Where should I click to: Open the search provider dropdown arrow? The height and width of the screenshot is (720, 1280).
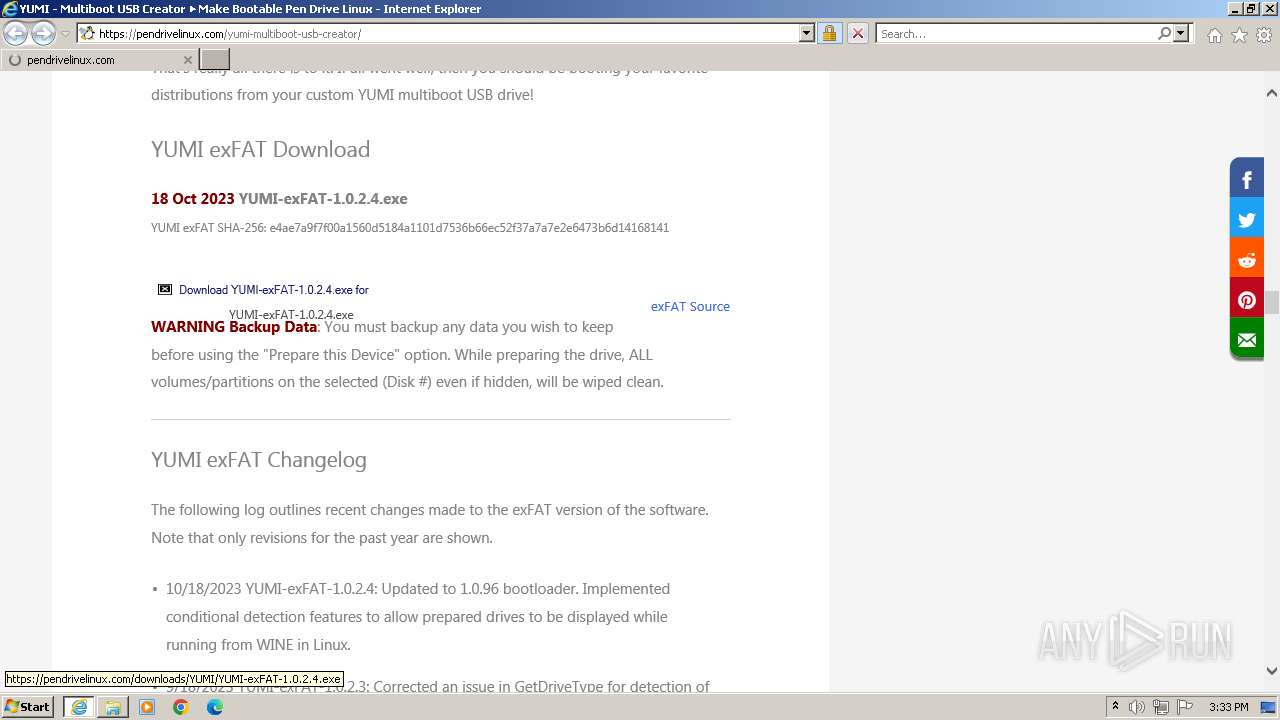(x=1181, y=33)
